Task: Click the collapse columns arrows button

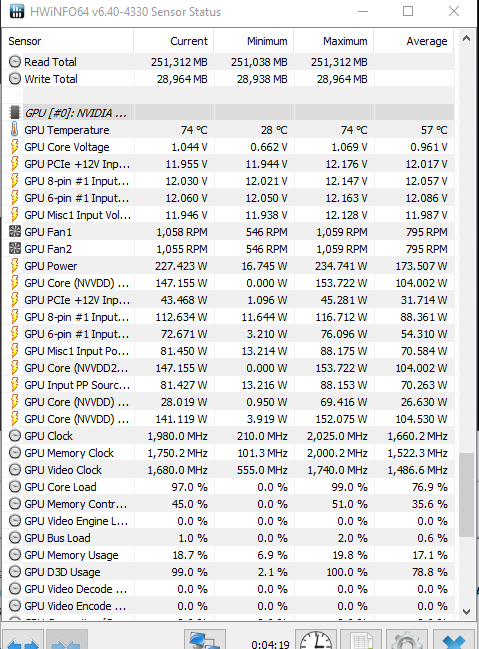Action: (67, 639)
